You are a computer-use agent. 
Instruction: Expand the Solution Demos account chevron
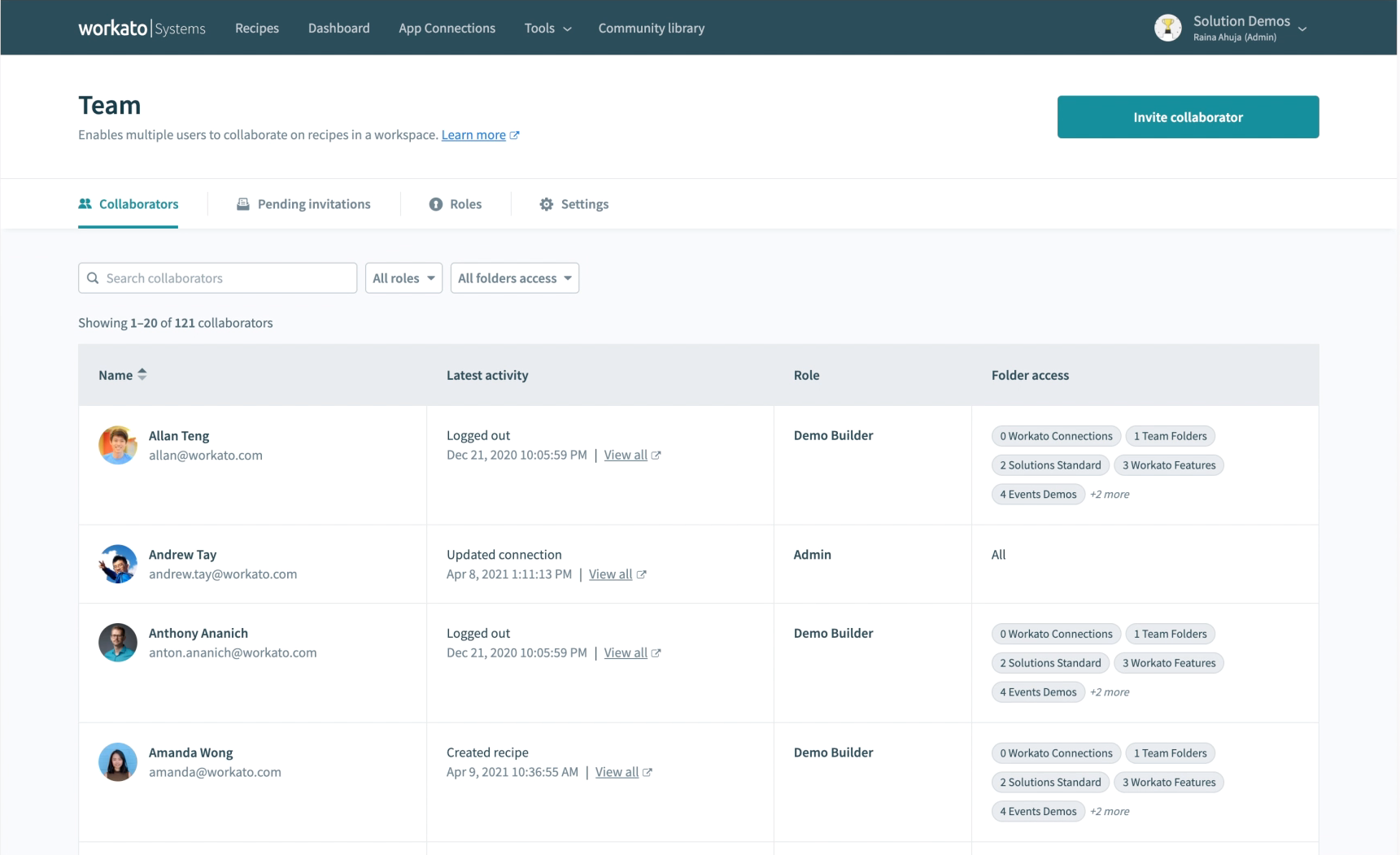[x=1302, y=28]
